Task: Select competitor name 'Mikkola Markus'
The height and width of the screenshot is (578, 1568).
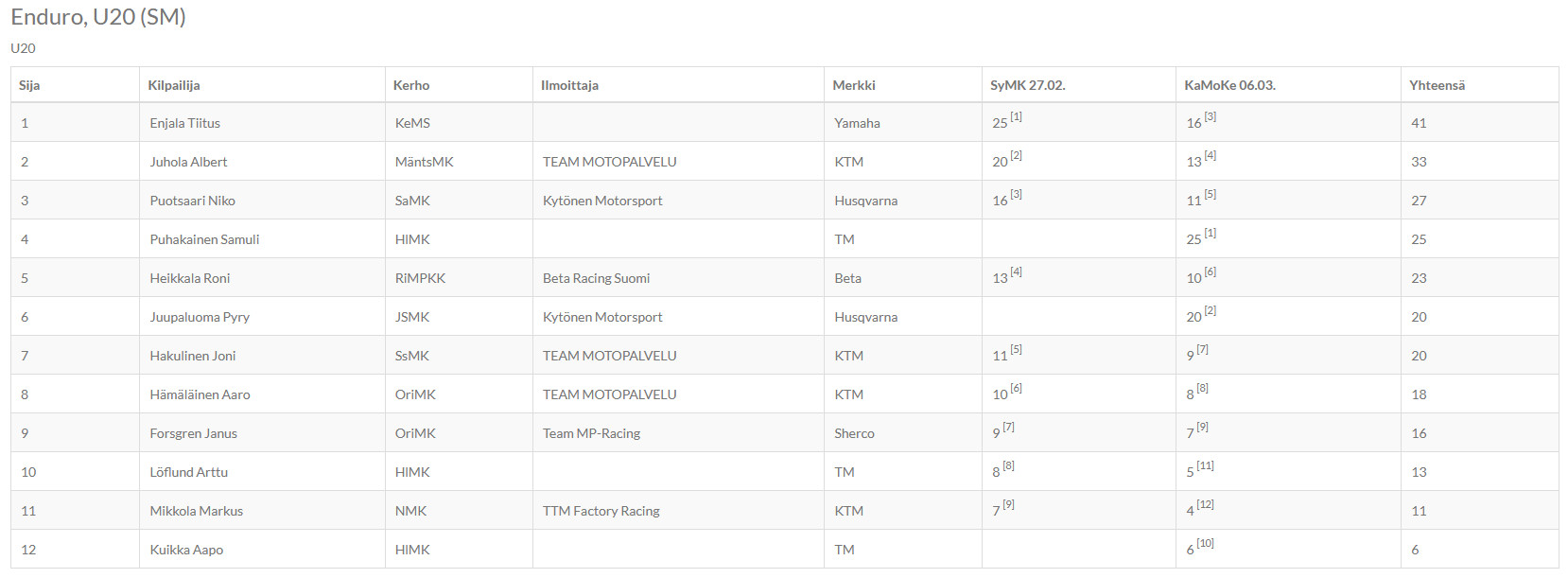Action: 196,511
